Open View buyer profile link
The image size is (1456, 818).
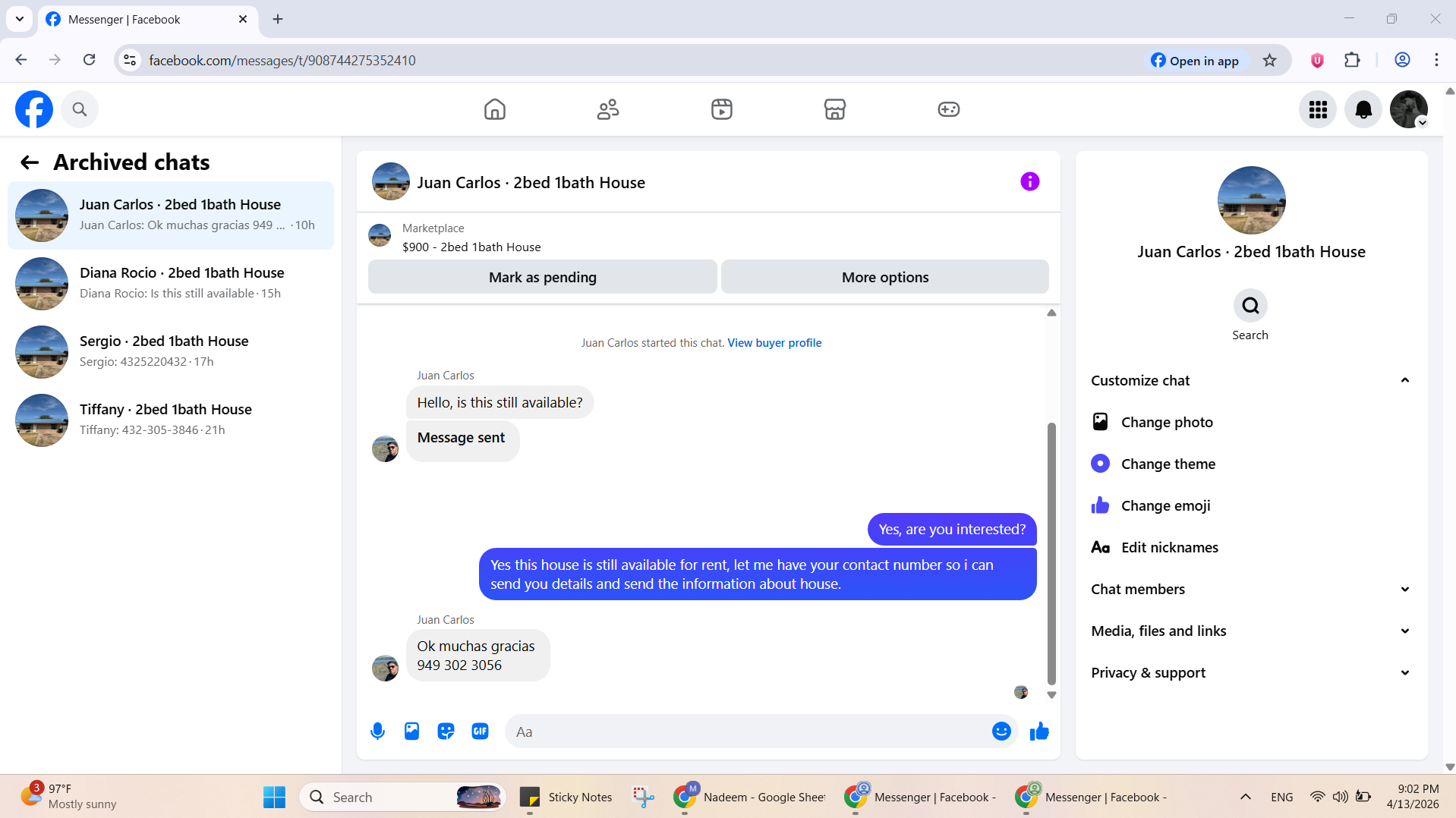coord(774,343)
